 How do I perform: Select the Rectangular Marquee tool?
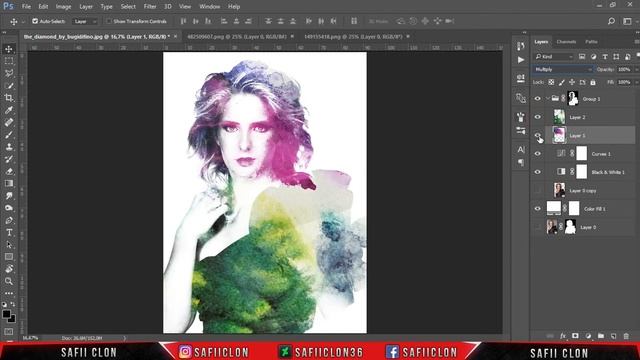point(9,61)
